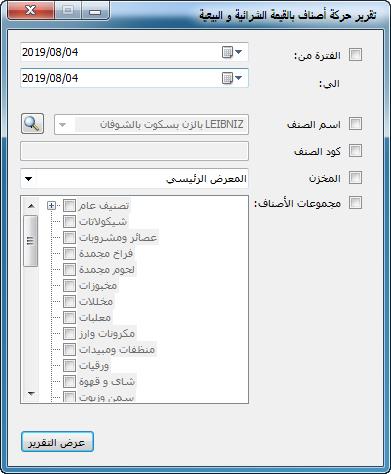Click the magnifier search icon button
This screenshot has height=474, width=391.
pos(32,124)
